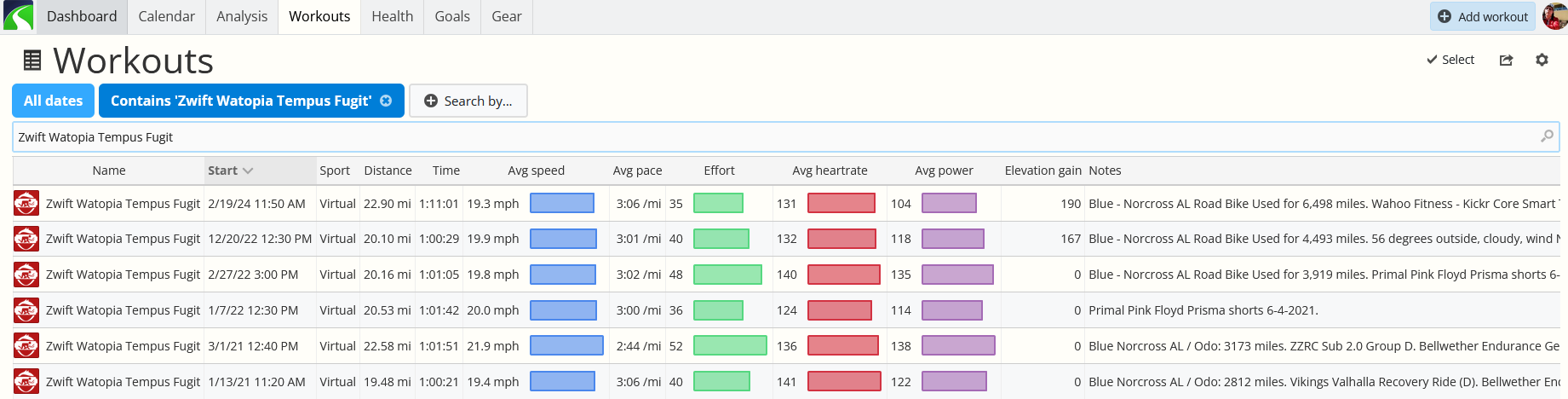This screenshot has width=1568, height=399.
Task: Sort by Start column arrow
Action: [248, 171]
